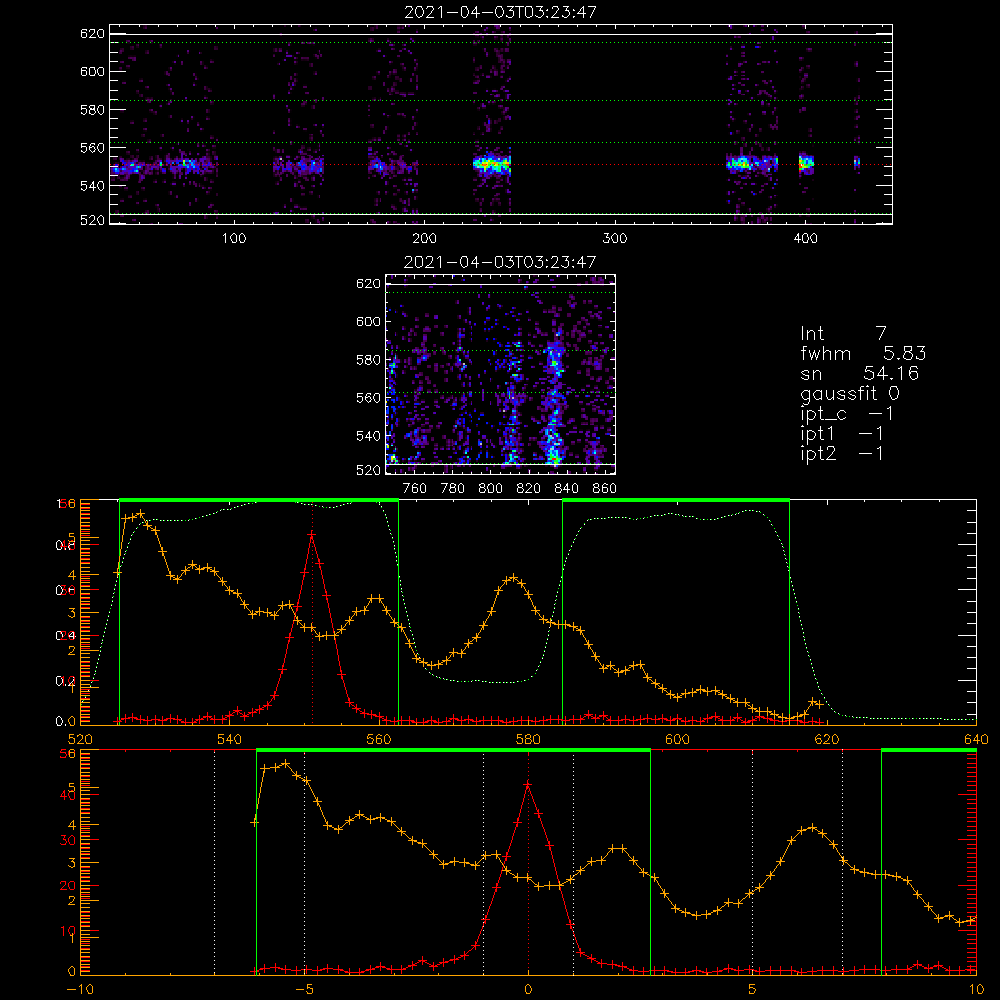
Task: Click x-axis label 100 on top spectrogram
Action: click(x=234, y=239)
